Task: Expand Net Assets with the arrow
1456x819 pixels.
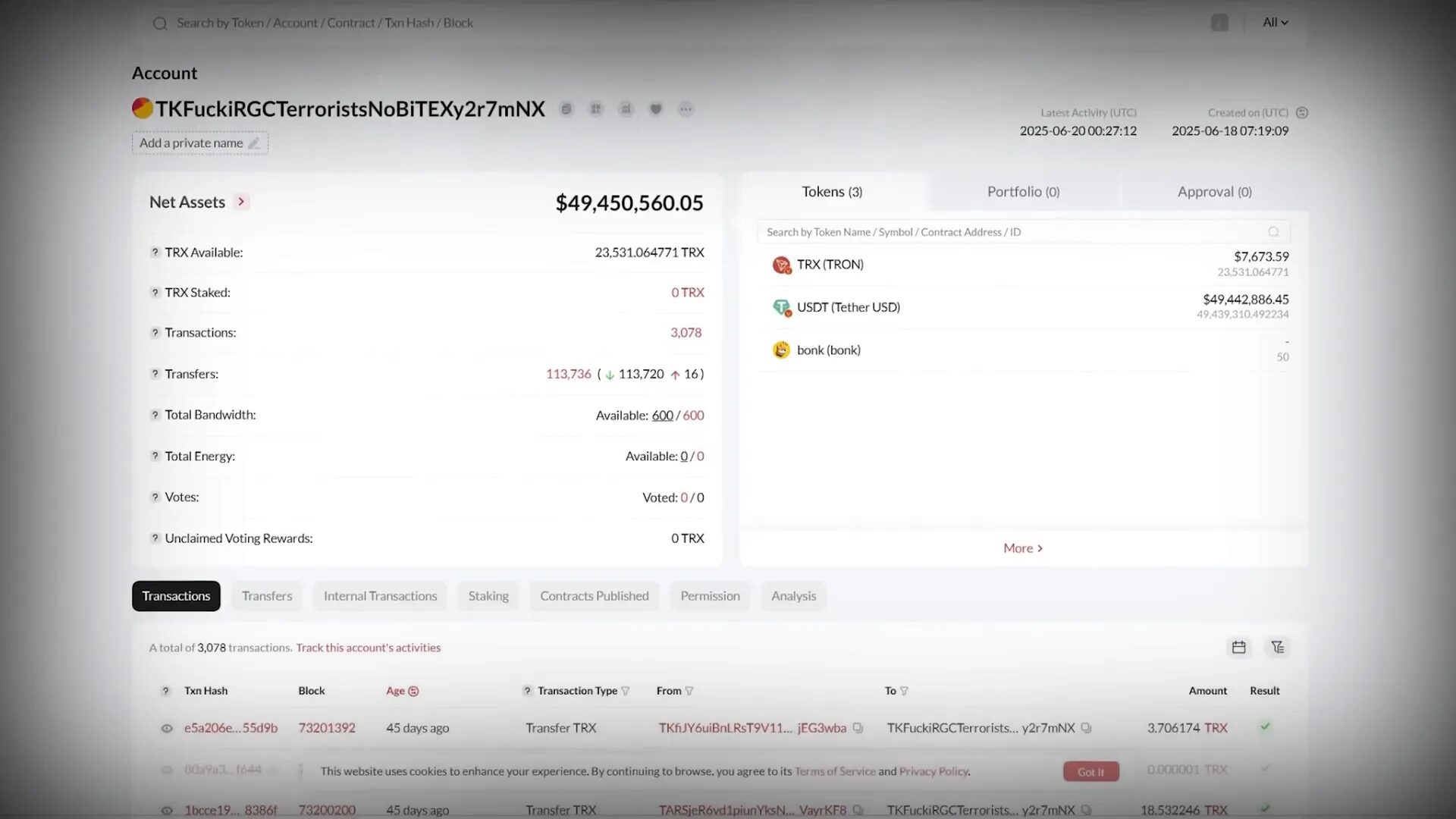Action: tap(241, 201)
